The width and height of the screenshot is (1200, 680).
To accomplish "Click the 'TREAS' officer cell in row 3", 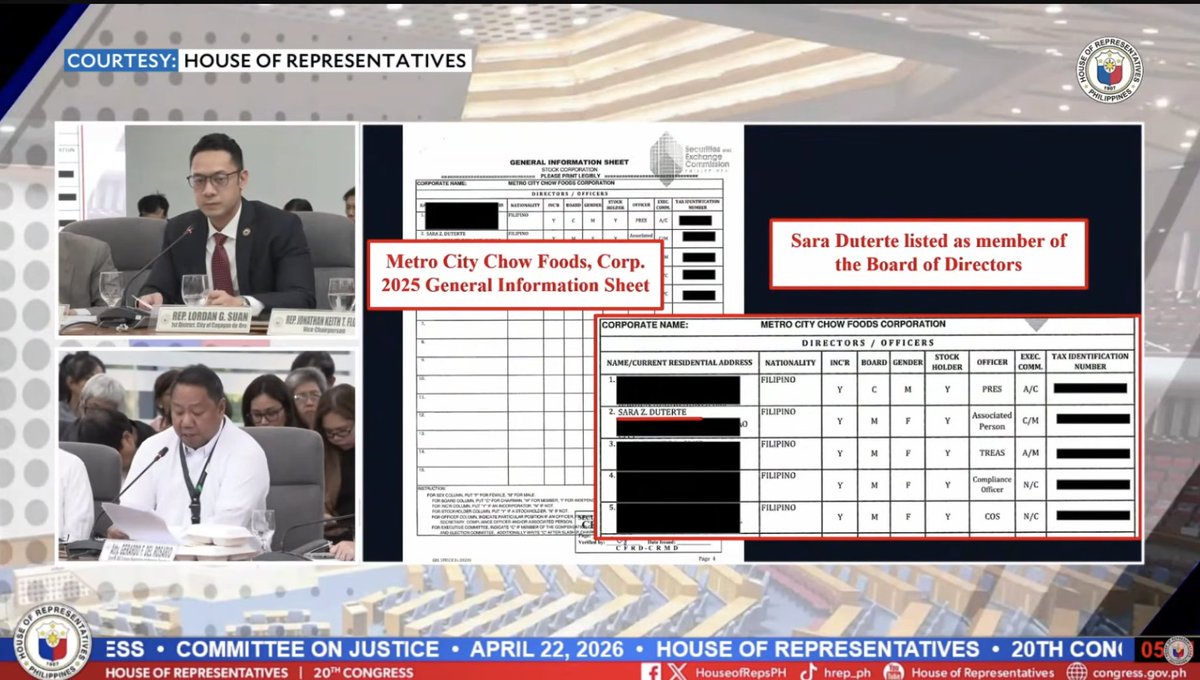I will 991,453.
